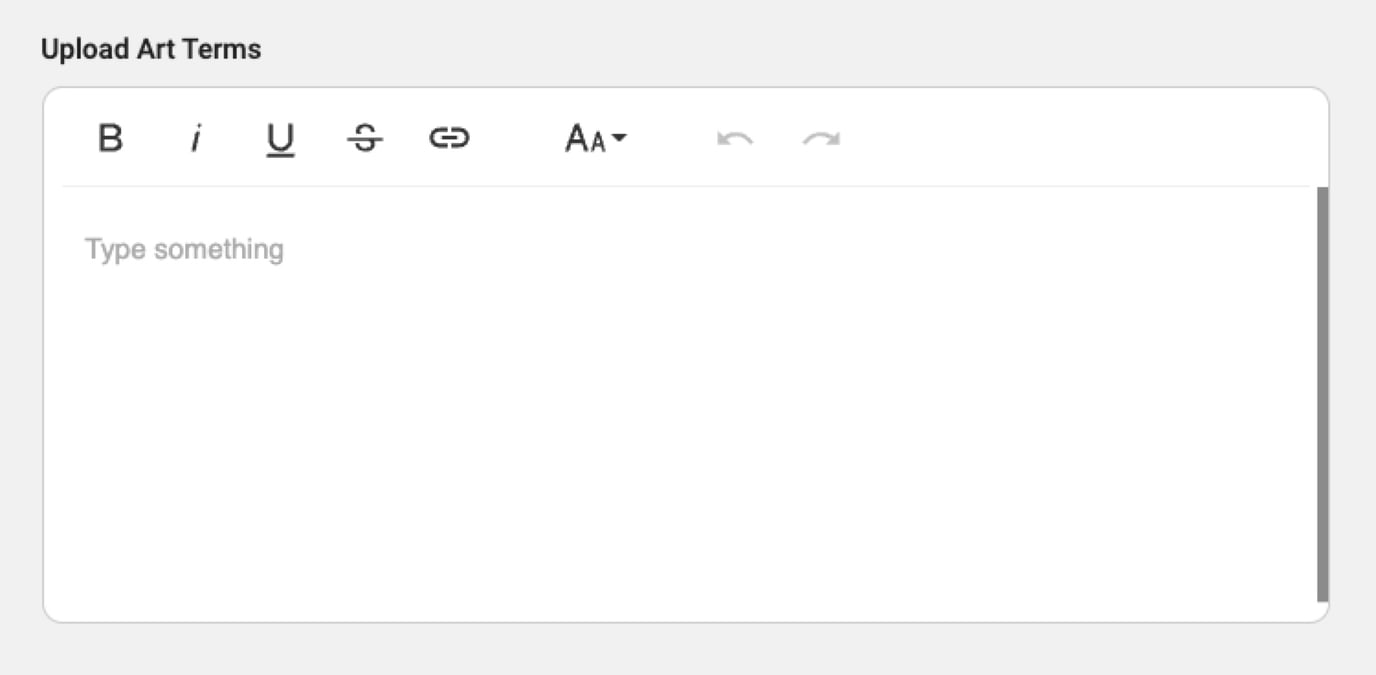Click the editor's vertical scrollbar in the middle
Image resolution: width=1376 pixels, height=675 pixels.
(x=1323, y=395)
